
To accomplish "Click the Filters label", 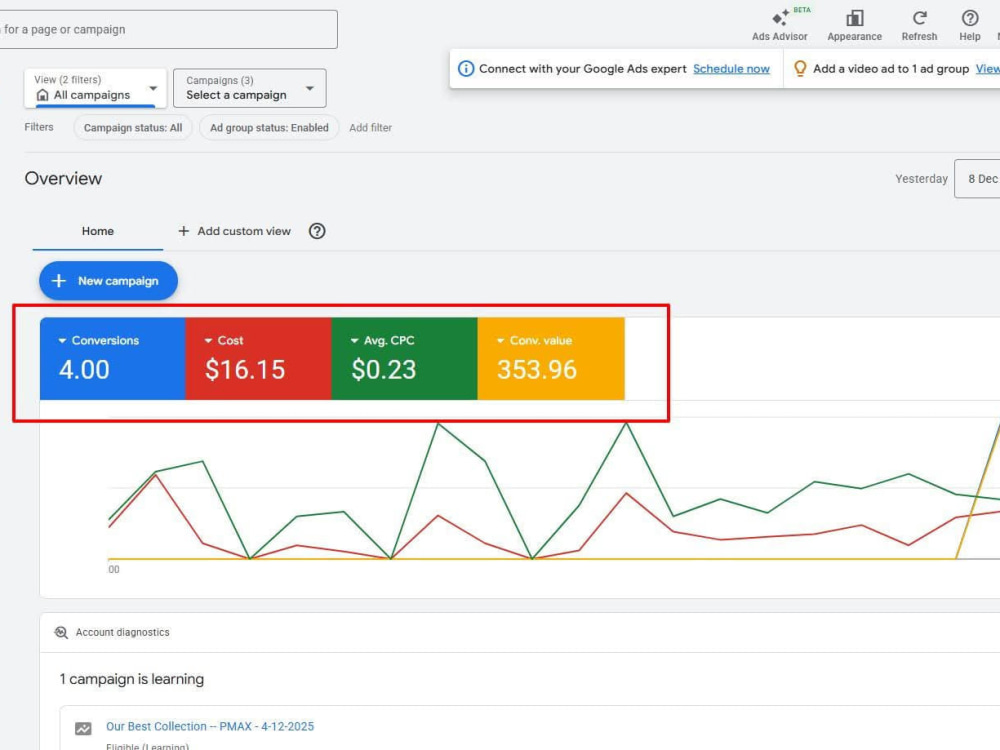I will point(39,127).
